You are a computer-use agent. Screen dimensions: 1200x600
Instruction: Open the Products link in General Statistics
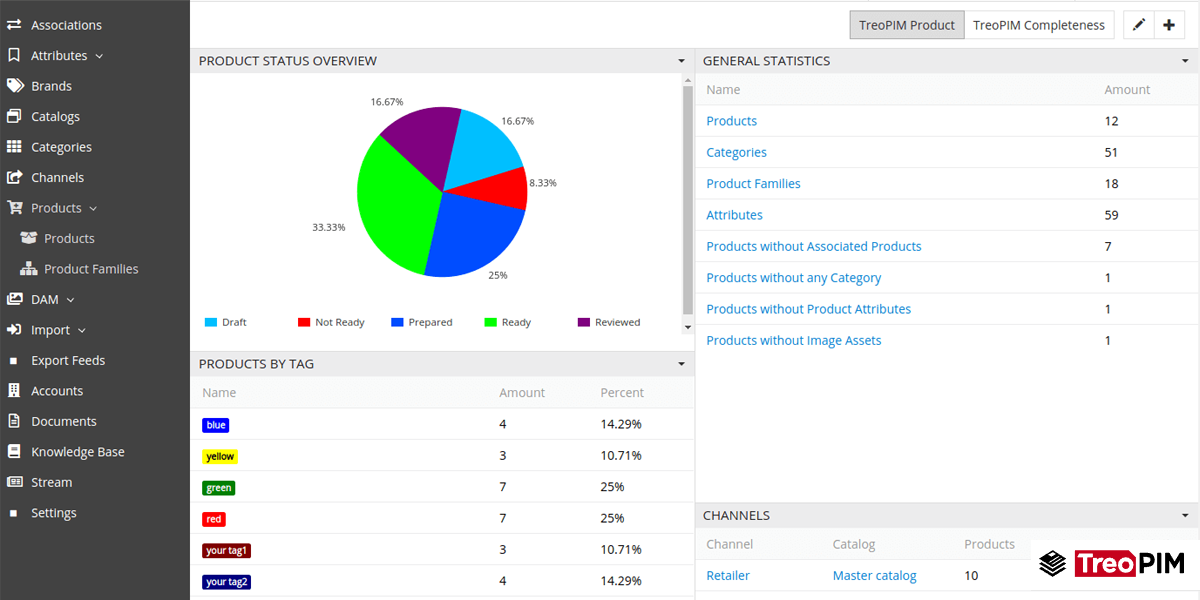pyautogui.click(x=731, y=120)
